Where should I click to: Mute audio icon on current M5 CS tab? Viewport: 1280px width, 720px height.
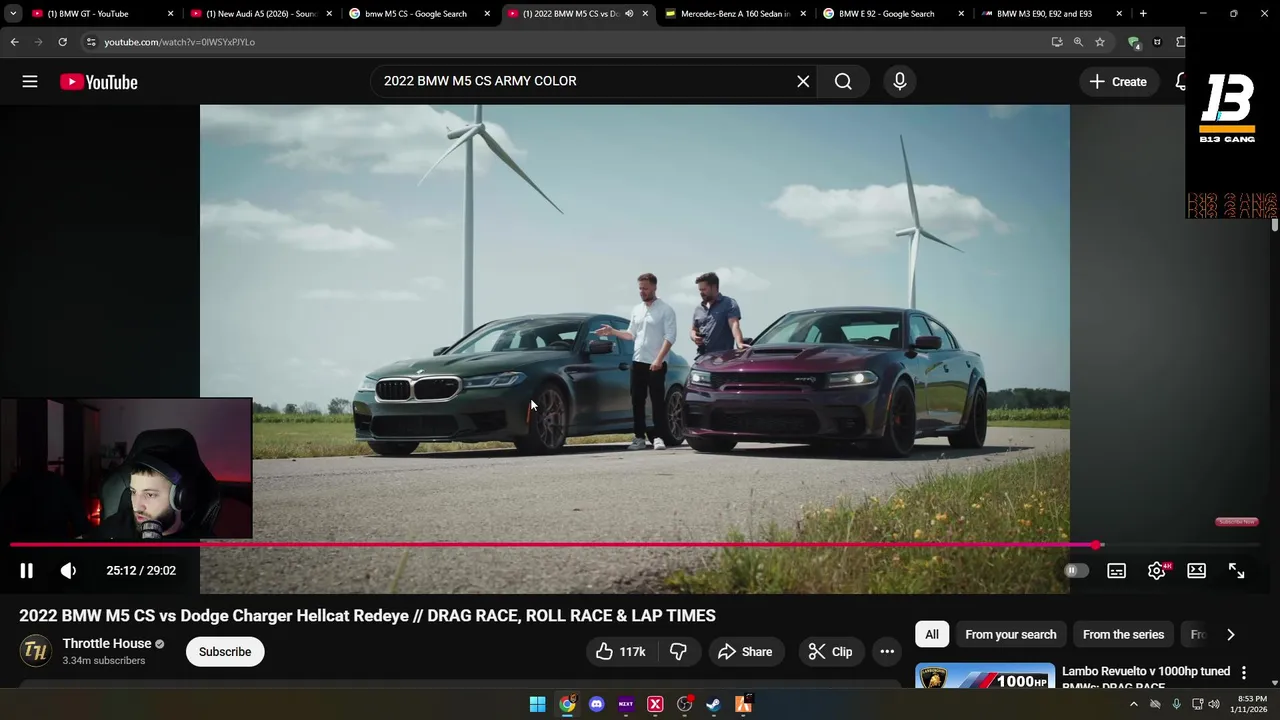click(629, 14)
